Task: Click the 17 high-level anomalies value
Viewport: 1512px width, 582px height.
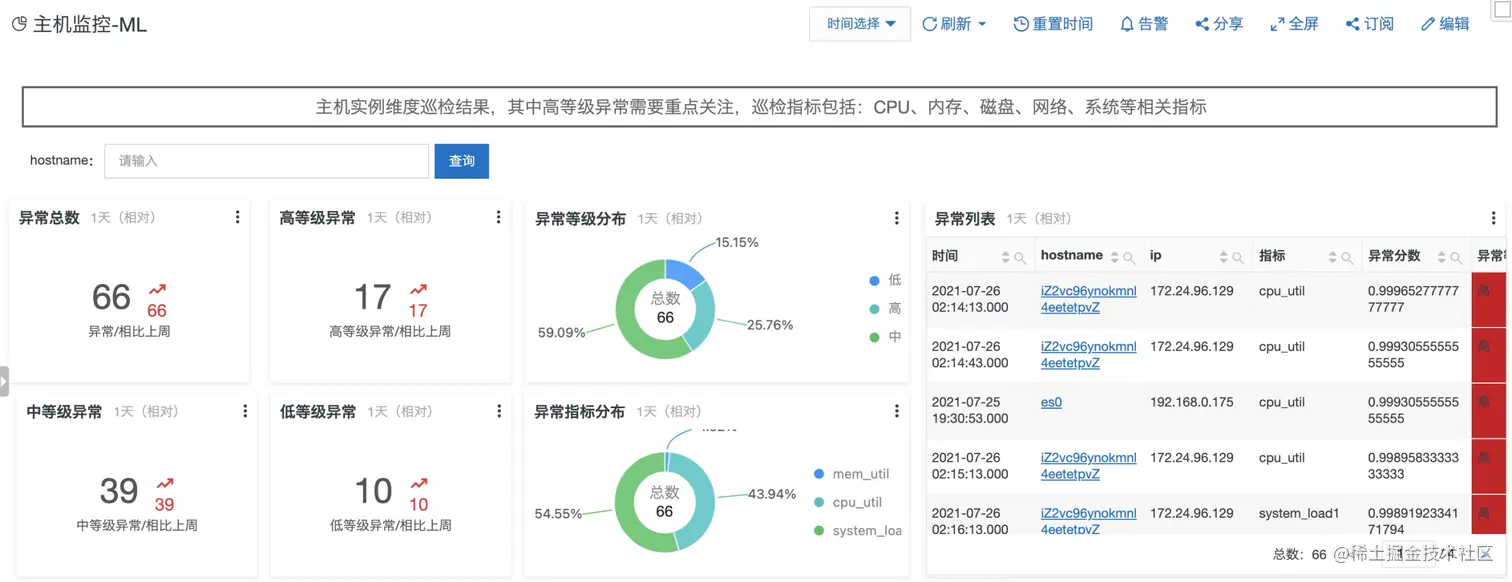Action: point(372,297)
